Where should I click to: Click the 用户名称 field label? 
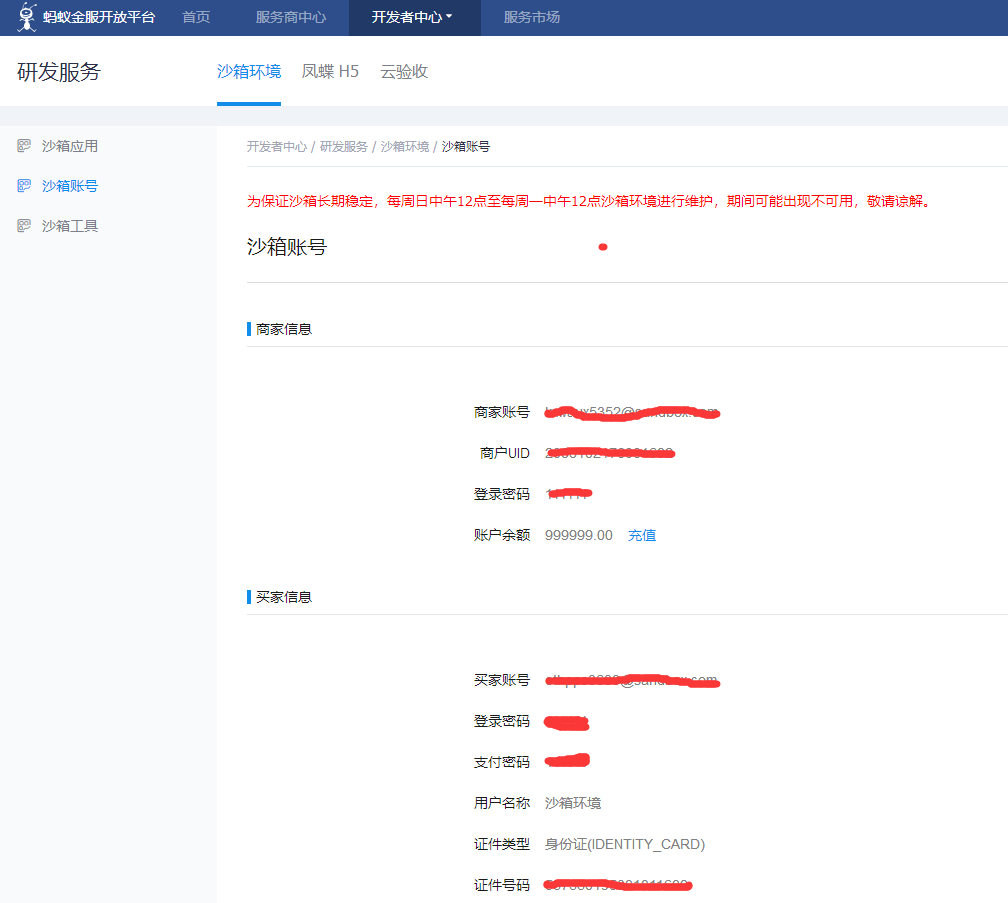coord(502,803)
